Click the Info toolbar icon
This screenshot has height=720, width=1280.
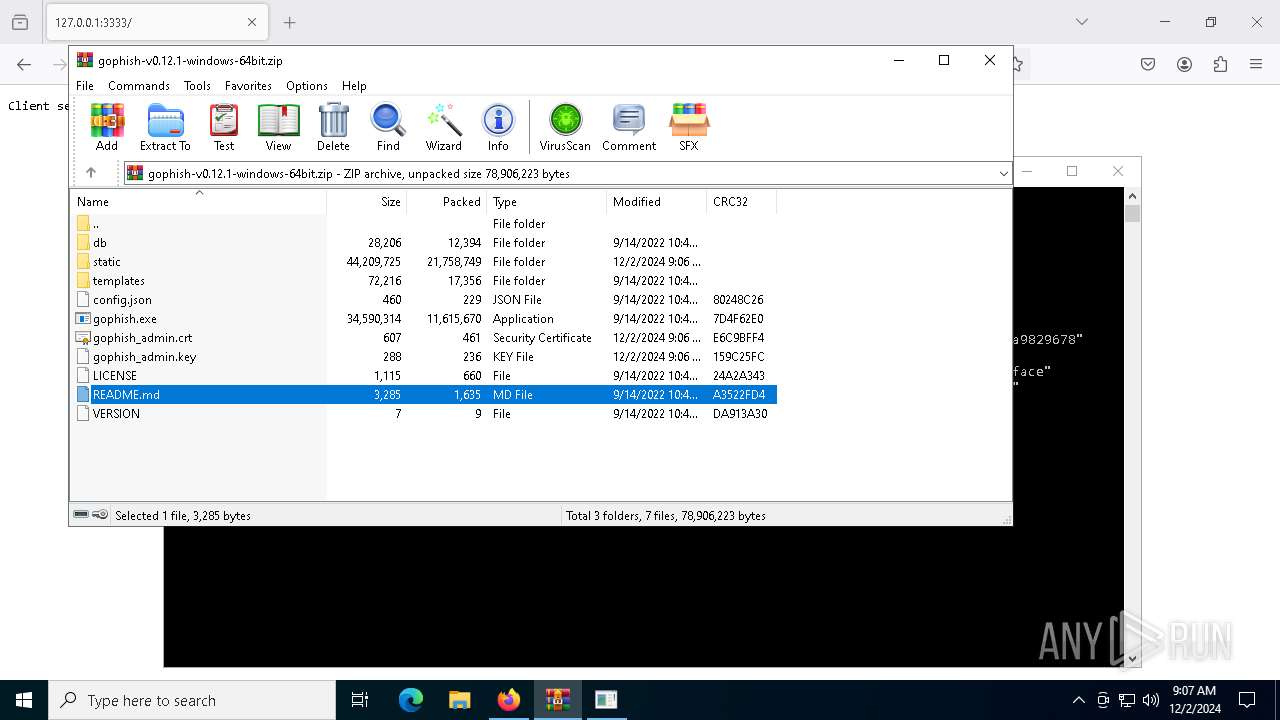coord(498,127)
